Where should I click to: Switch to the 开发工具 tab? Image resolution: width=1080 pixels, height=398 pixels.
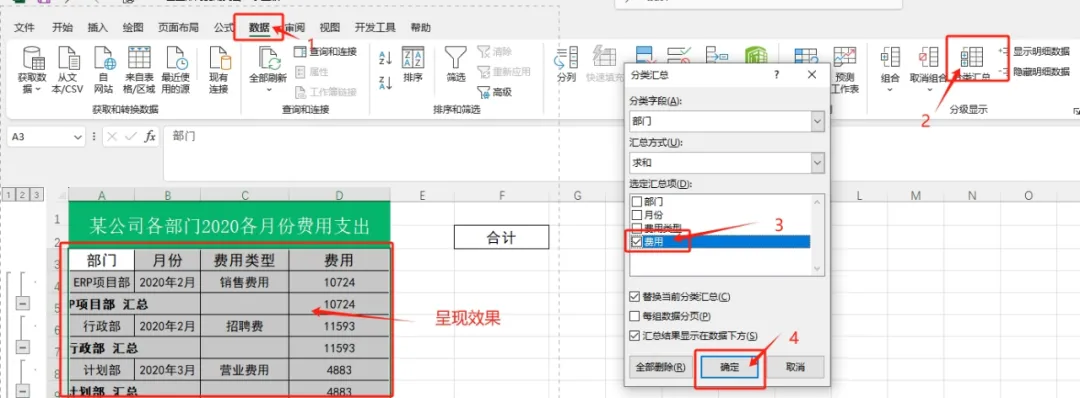375,28
